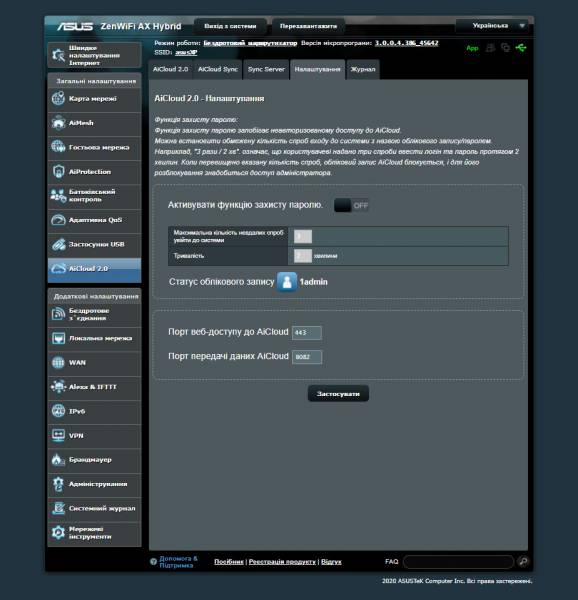Image resolution: width=578 pixels, height=600 pixels.
Task: Click the ASUS logo in header
Action: pyautogui.click(x=75, y=26)
